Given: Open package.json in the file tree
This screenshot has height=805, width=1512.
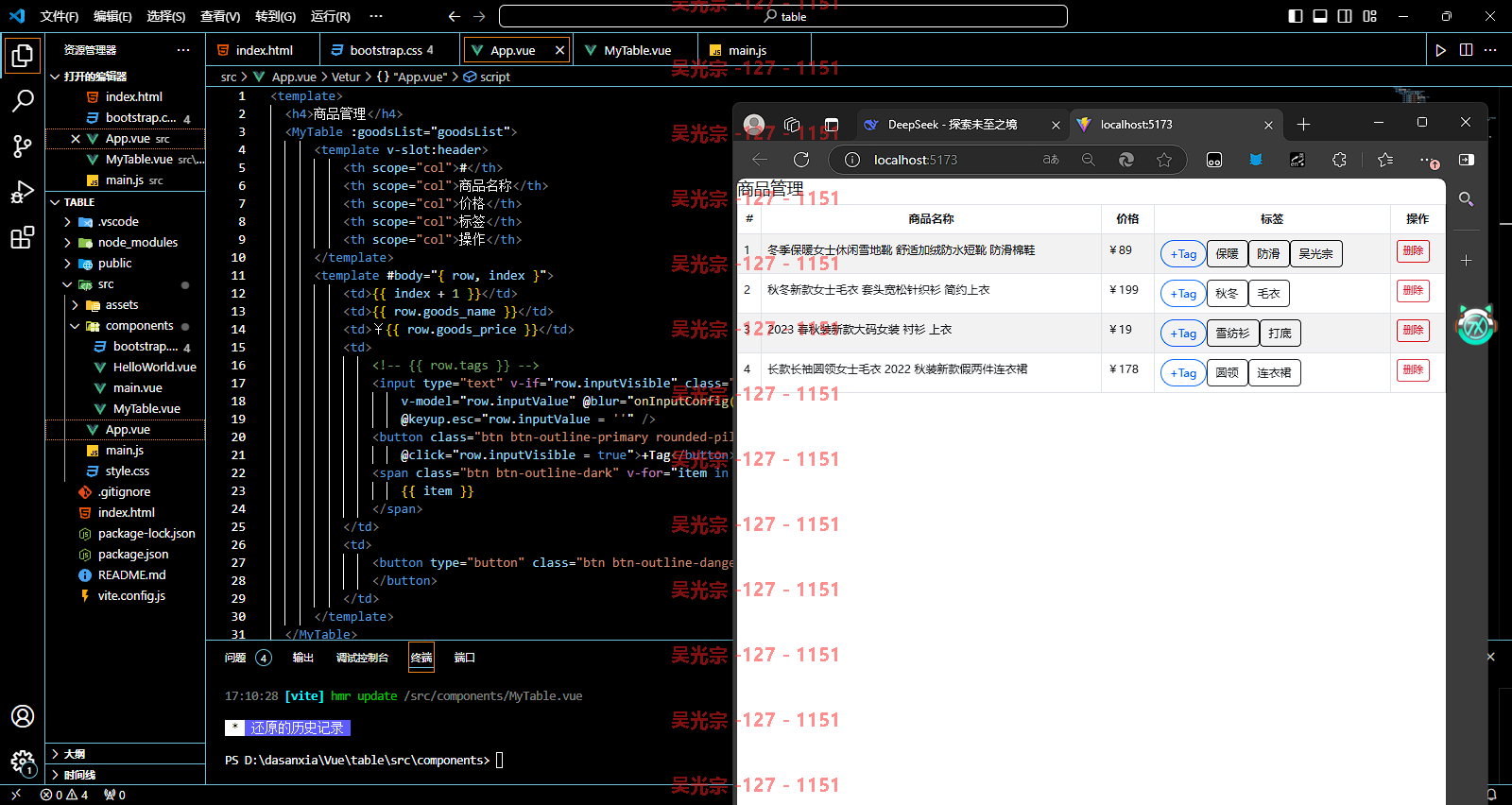Looking at the screenshot, I should point(133,555).
